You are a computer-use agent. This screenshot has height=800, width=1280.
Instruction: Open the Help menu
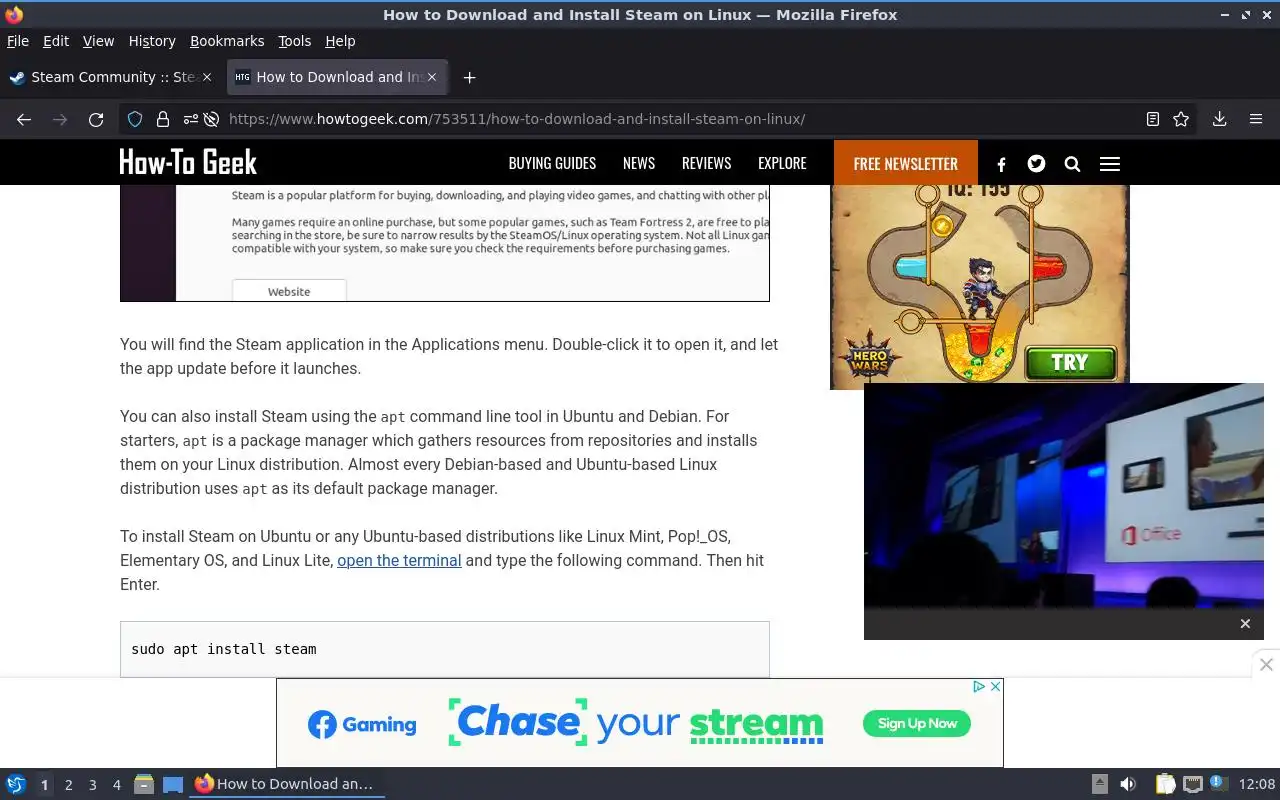[340, 41]
